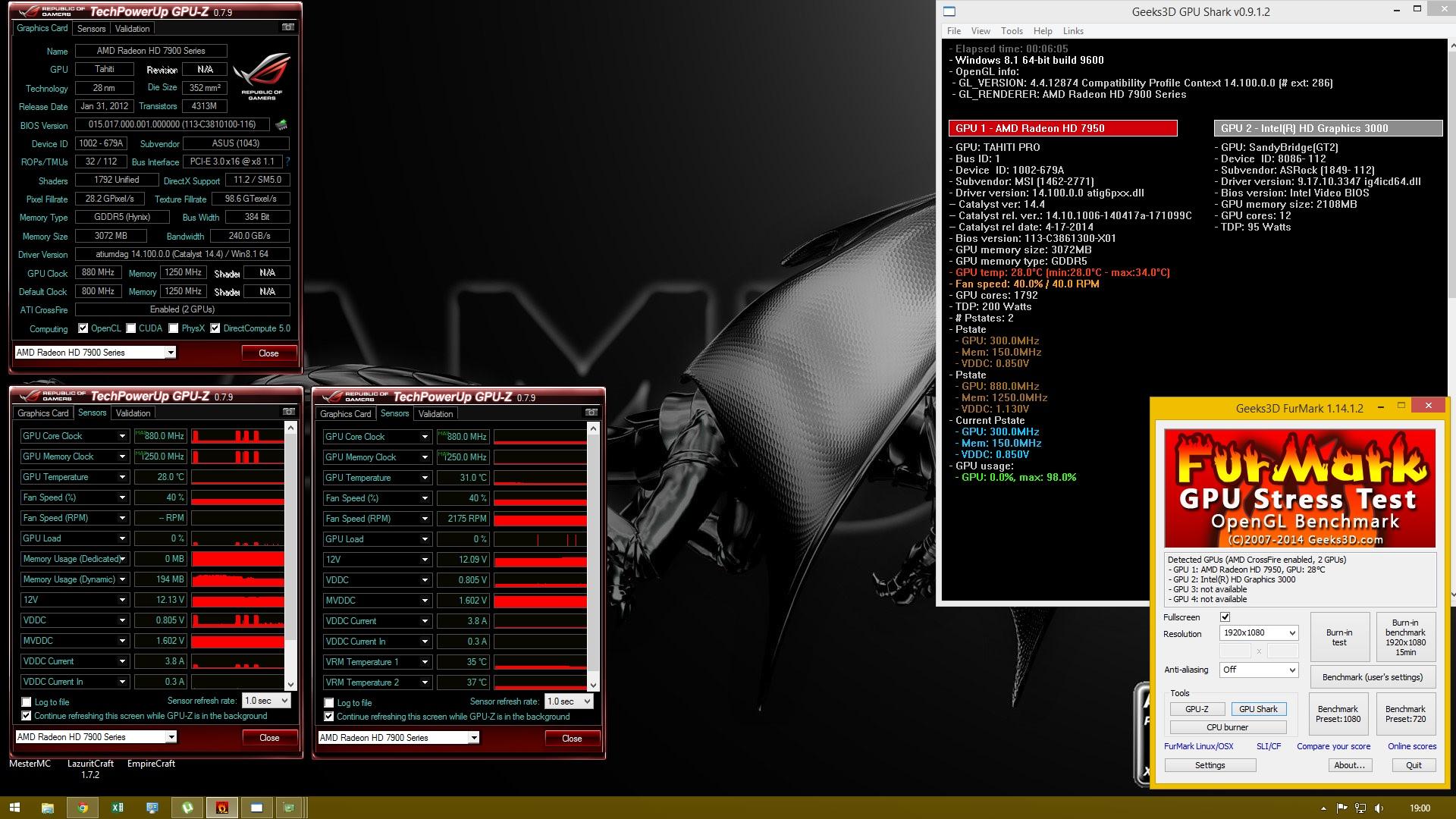Open File menu in GPU Shark

[954, 31]
